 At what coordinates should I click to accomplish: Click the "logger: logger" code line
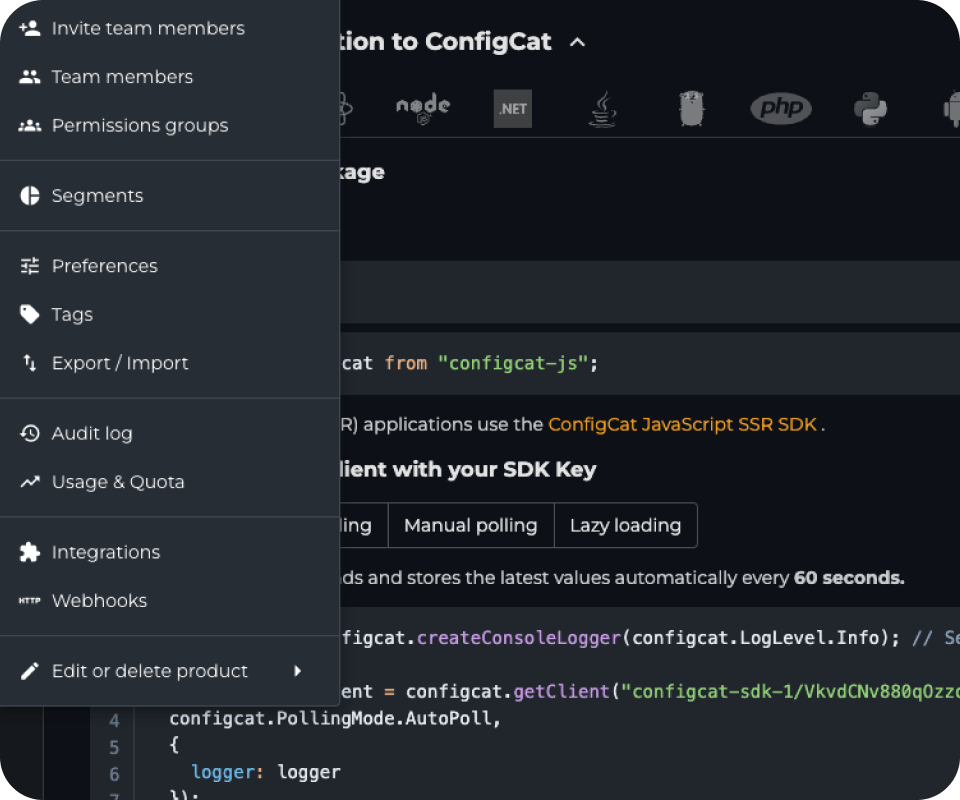[x=266, y=772]
